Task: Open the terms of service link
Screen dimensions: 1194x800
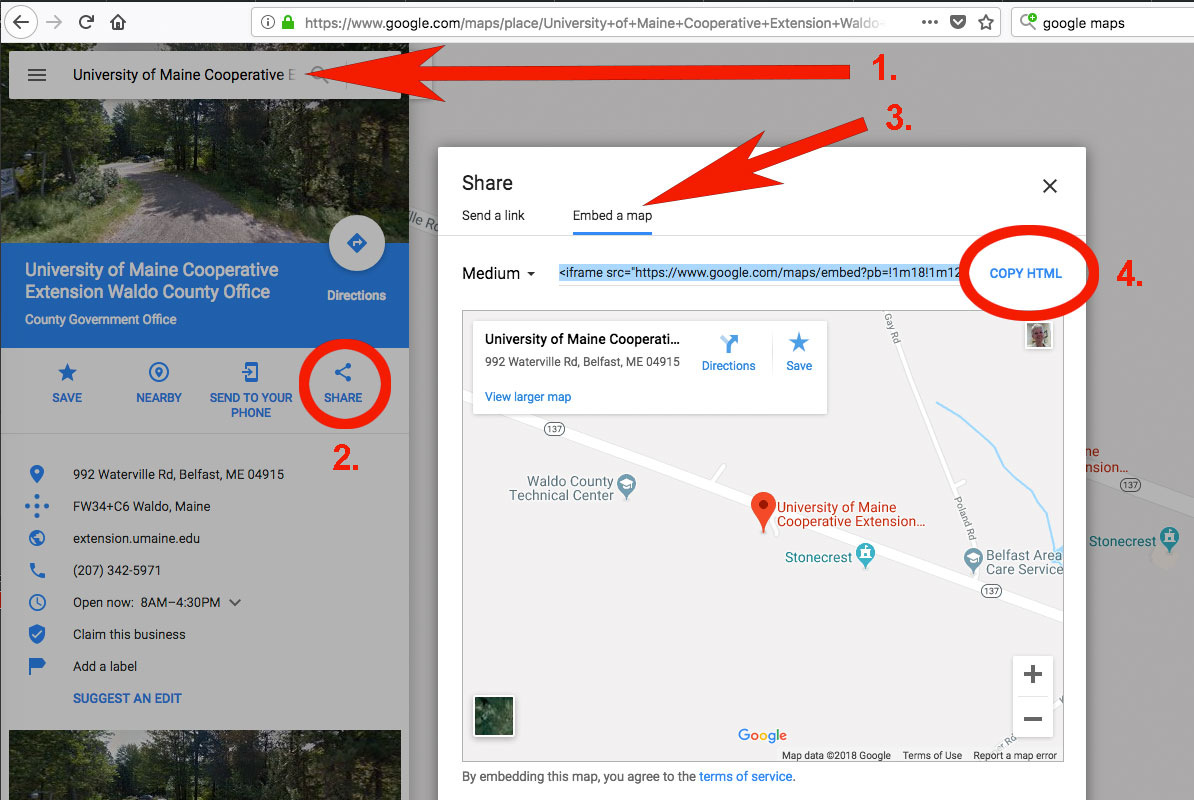Action: pyautogui.click(x=745, y=777)
